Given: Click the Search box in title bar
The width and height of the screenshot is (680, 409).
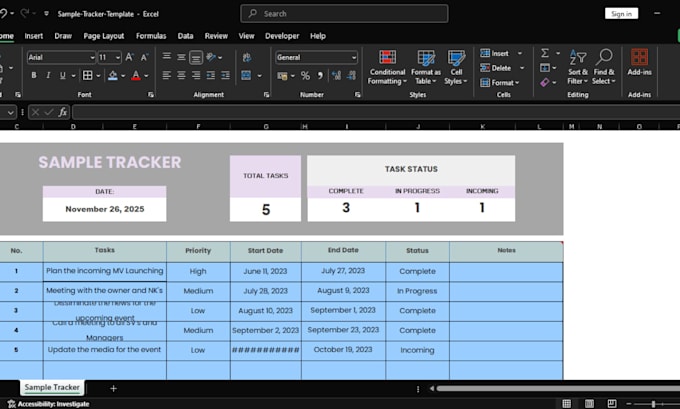Looking at the screenshot, I should pos(344,13).
